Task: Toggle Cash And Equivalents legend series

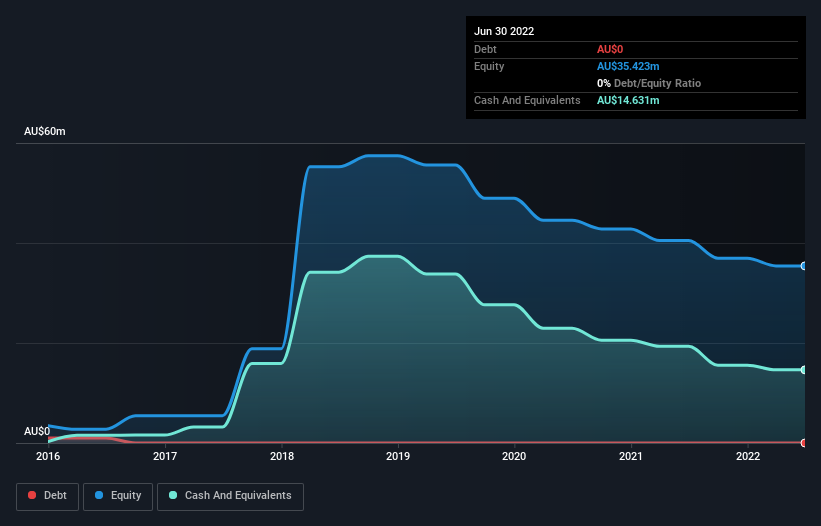Action: tap(230, 496)
